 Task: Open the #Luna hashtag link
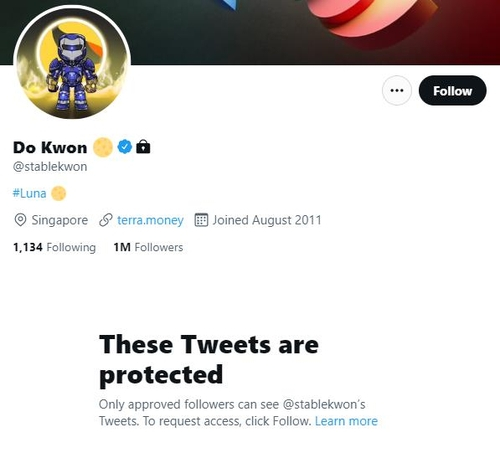pyautogui.click(x=29, y=193)
